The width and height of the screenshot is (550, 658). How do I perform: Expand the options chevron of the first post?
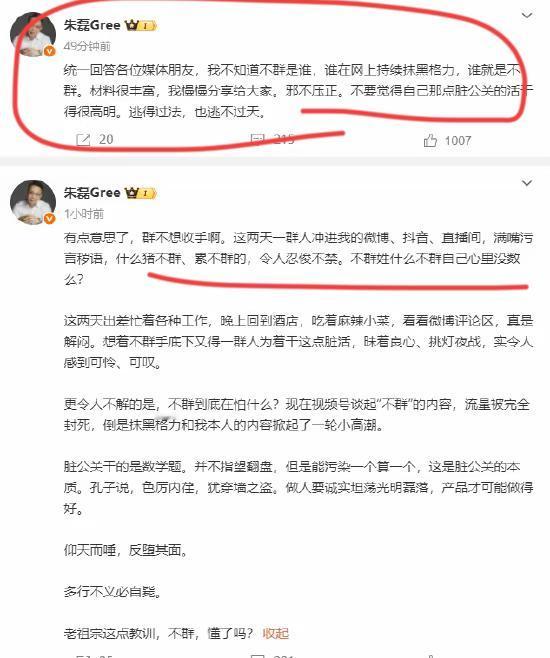click(527, 16)
